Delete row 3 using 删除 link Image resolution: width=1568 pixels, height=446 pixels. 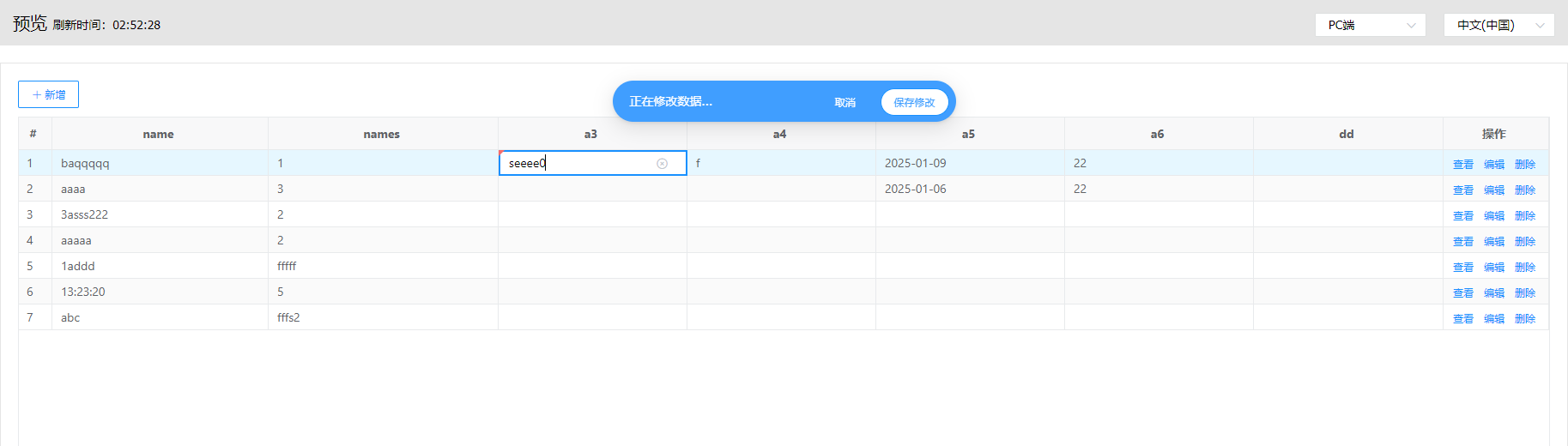tap(1524, 215)
